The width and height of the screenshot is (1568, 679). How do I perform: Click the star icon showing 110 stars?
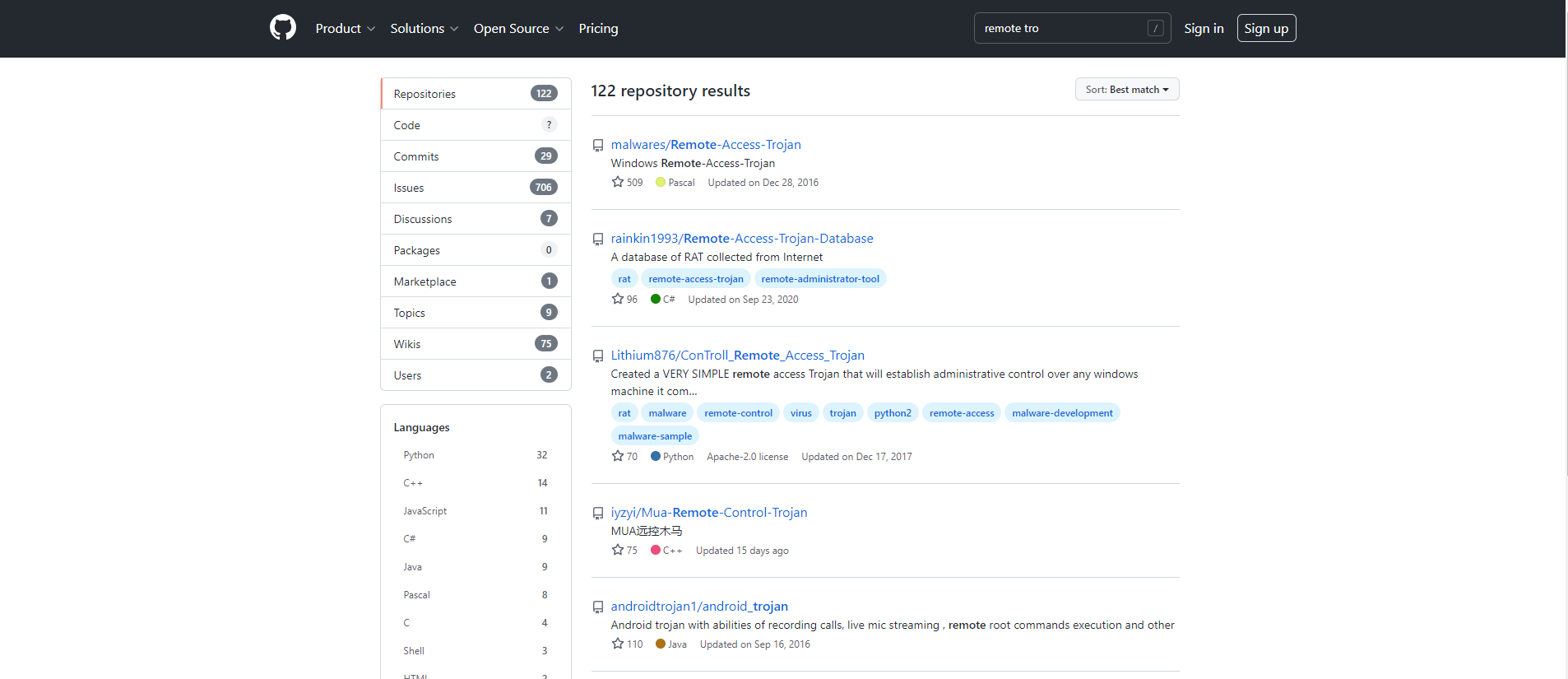[618, 644]
